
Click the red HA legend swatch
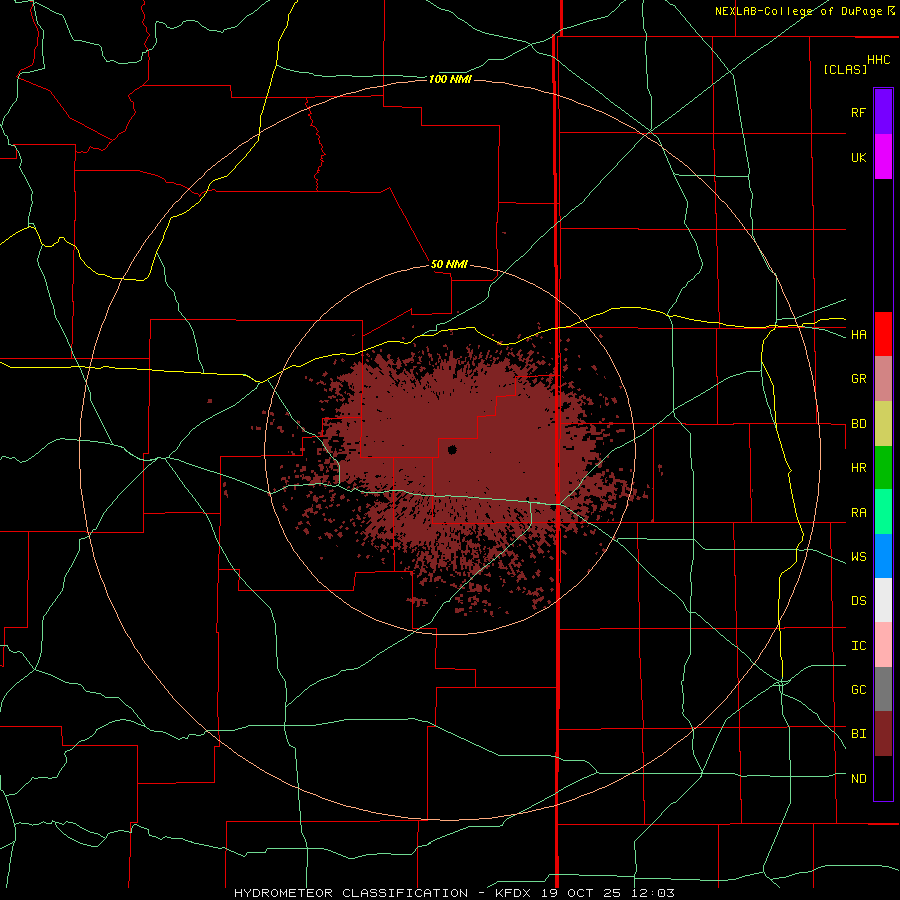(x=883, y=334)
